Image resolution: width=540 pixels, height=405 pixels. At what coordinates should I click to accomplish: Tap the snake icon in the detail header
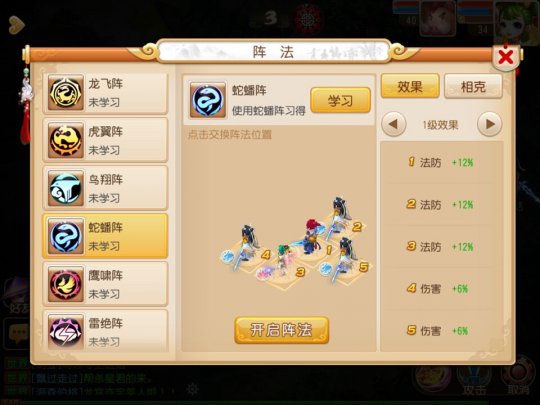tap(208, 100)
